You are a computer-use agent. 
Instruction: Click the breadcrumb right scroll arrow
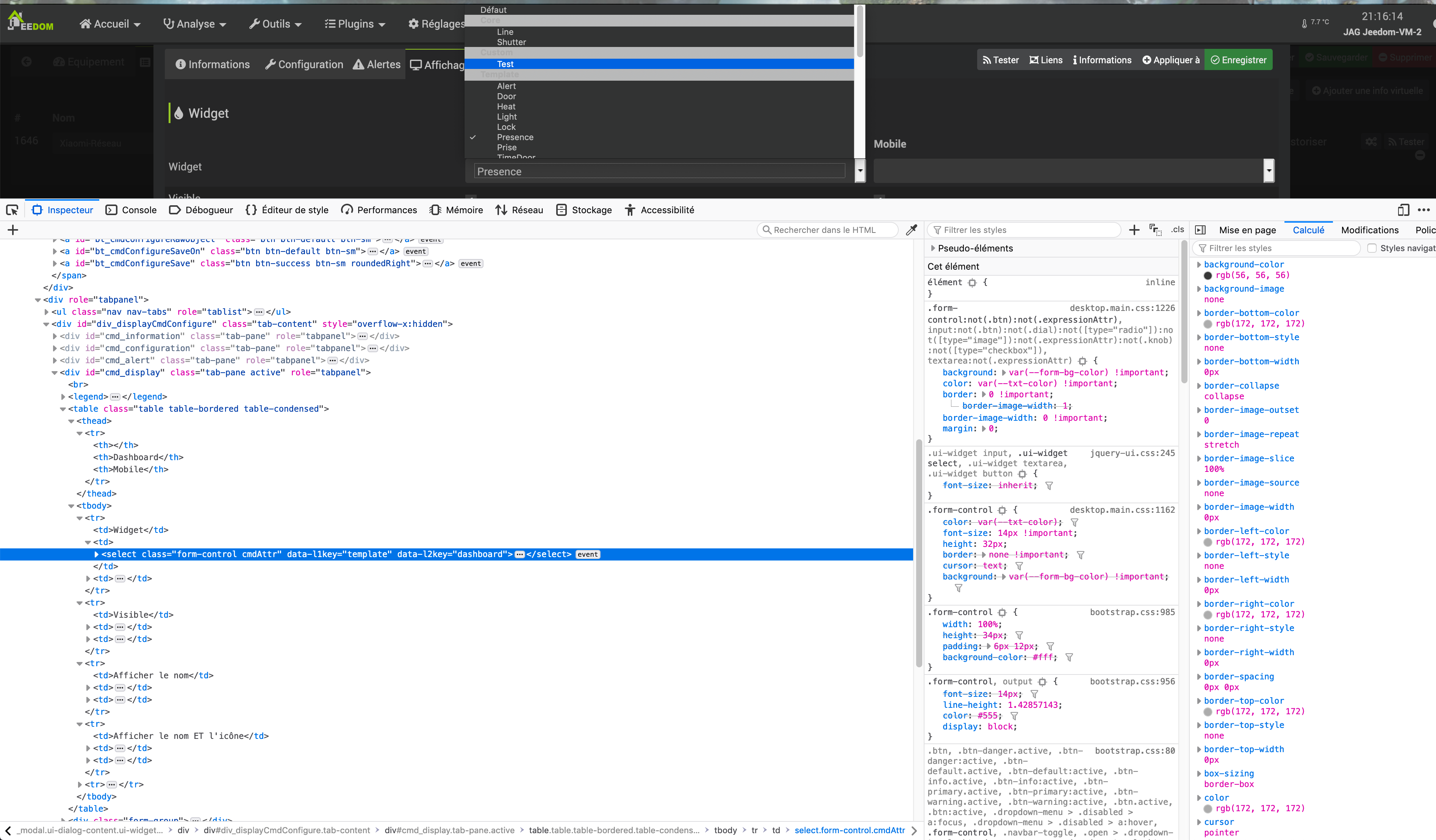pos(914,830)
